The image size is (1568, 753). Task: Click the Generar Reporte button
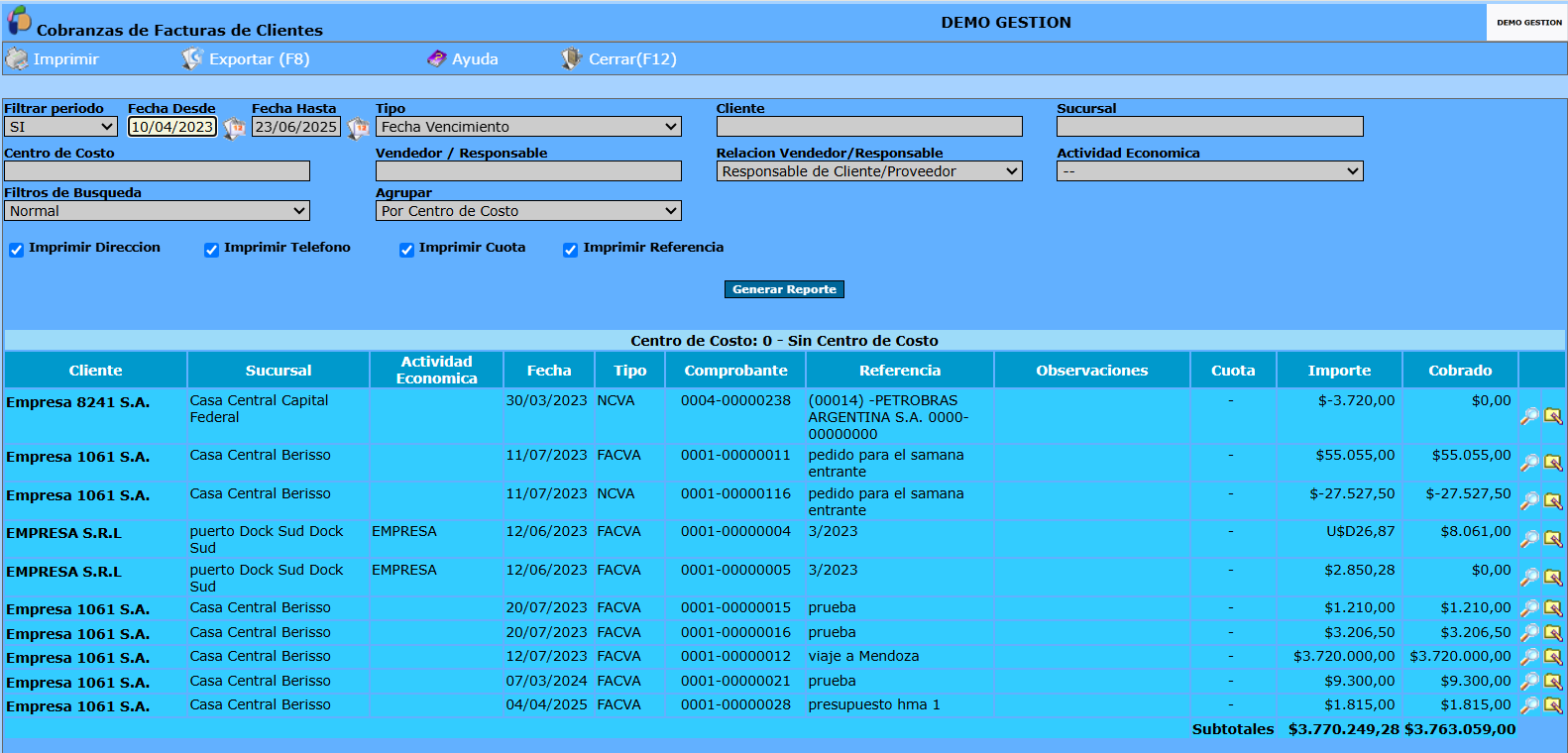point(784,289)
